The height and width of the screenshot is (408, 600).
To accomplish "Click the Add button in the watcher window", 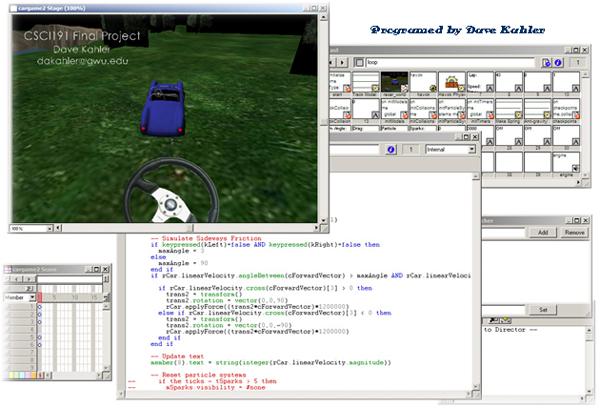I will [543, 232].
